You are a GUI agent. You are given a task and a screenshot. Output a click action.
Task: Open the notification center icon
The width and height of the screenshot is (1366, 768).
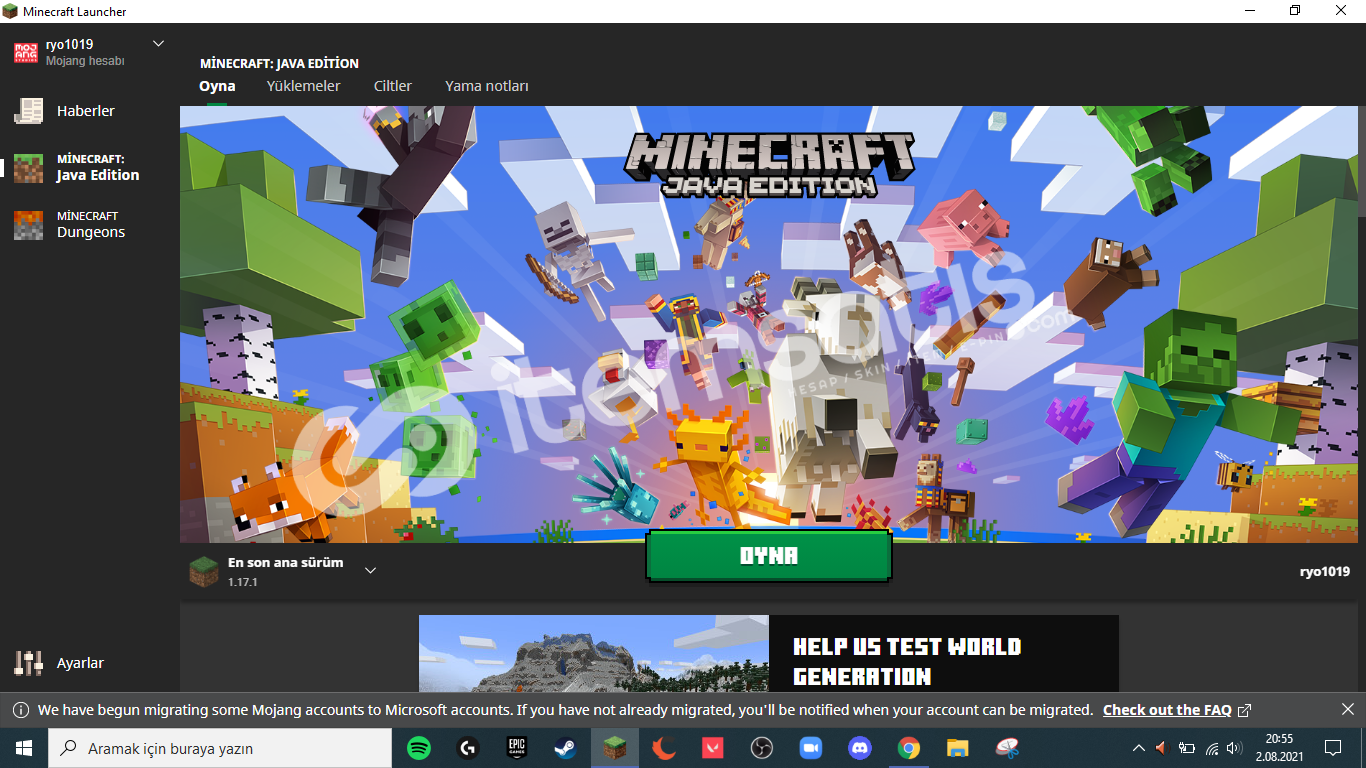click(1332, 748)
